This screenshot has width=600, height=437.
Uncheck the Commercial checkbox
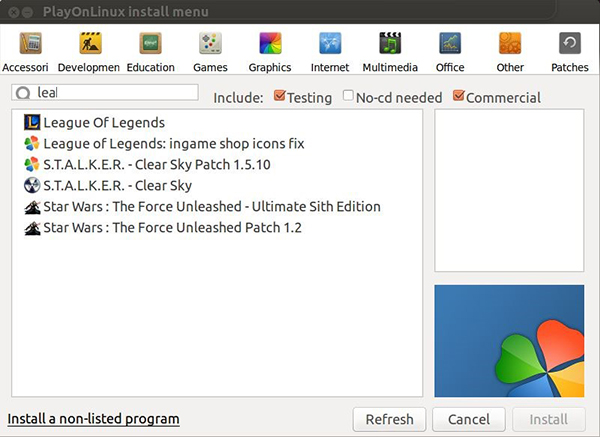(x=458, y=95)
